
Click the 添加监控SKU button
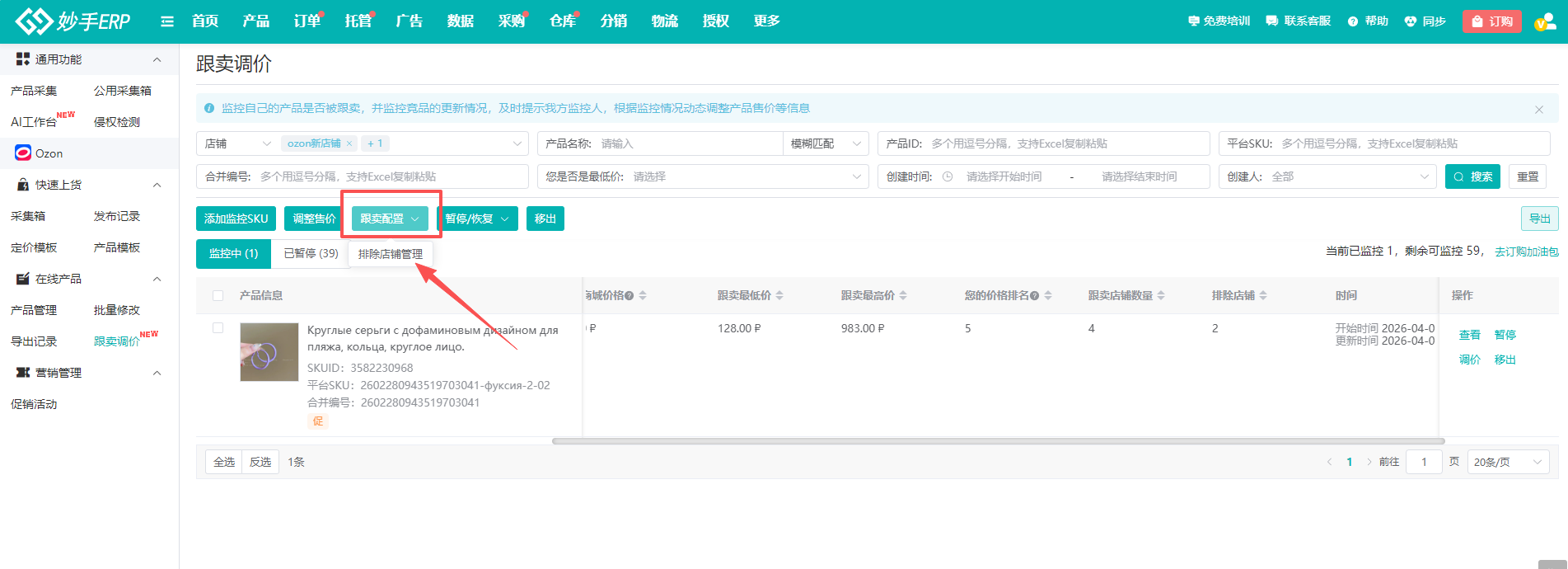[236, 219]
